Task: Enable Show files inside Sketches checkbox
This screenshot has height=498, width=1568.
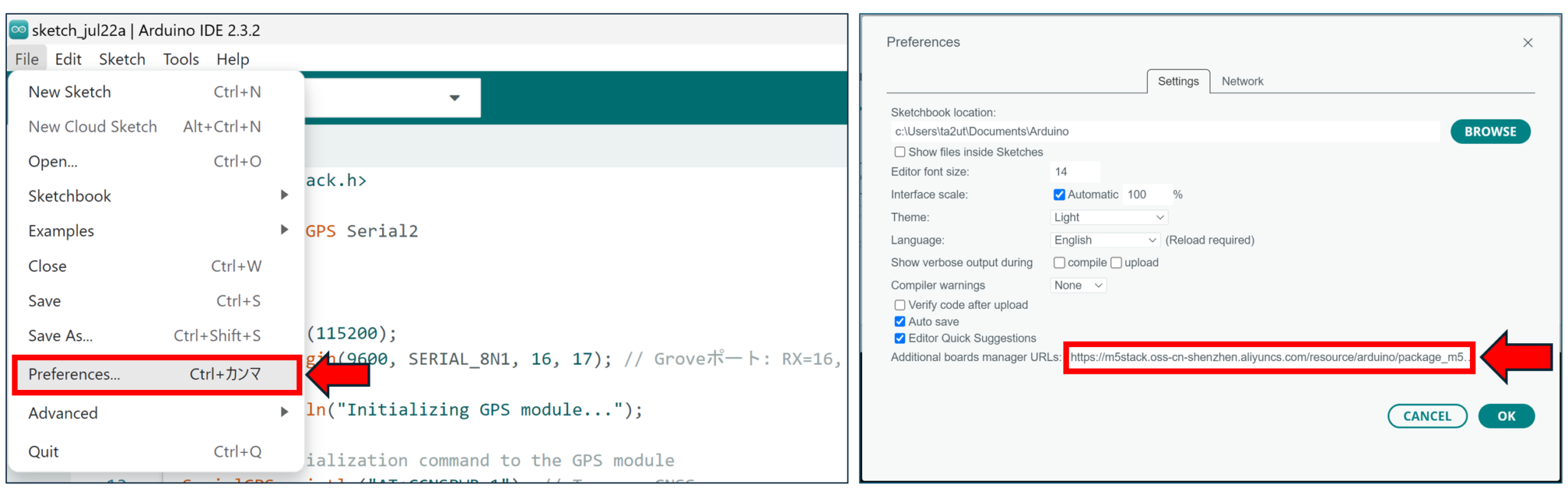Action: click(900, 152)
